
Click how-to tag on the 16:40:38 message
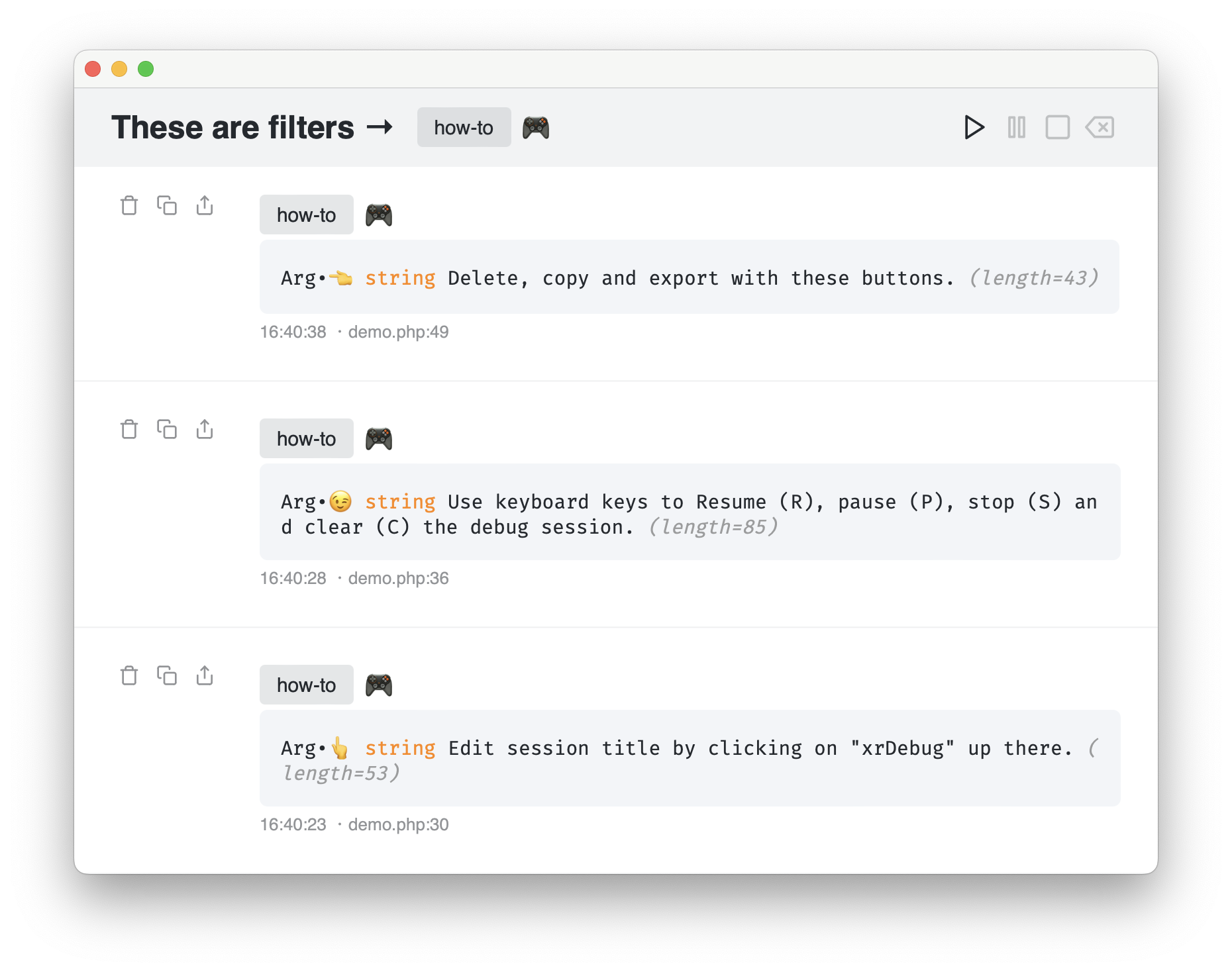coord(306,215)
